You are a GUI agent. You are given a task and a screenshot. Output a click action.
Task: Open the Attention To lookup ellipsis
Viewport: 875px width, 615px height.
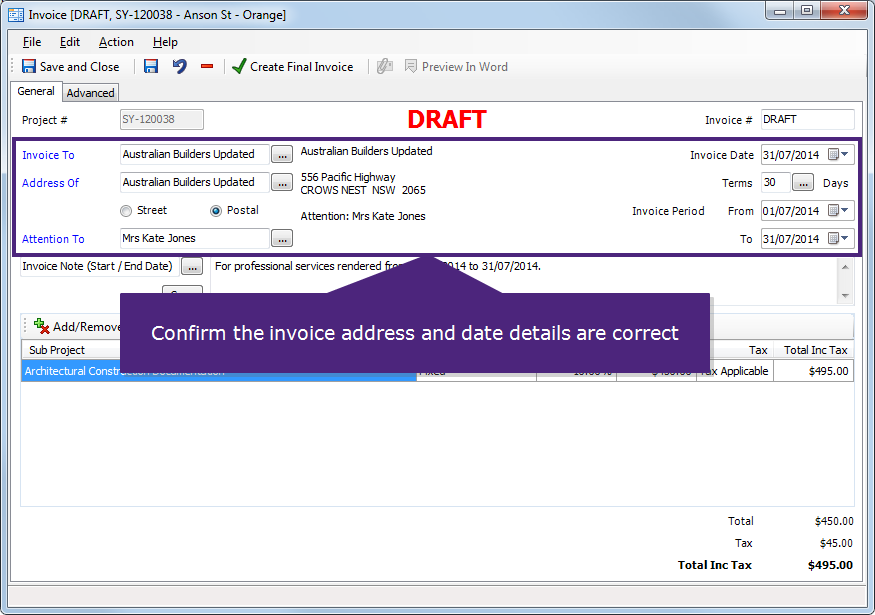280,239
